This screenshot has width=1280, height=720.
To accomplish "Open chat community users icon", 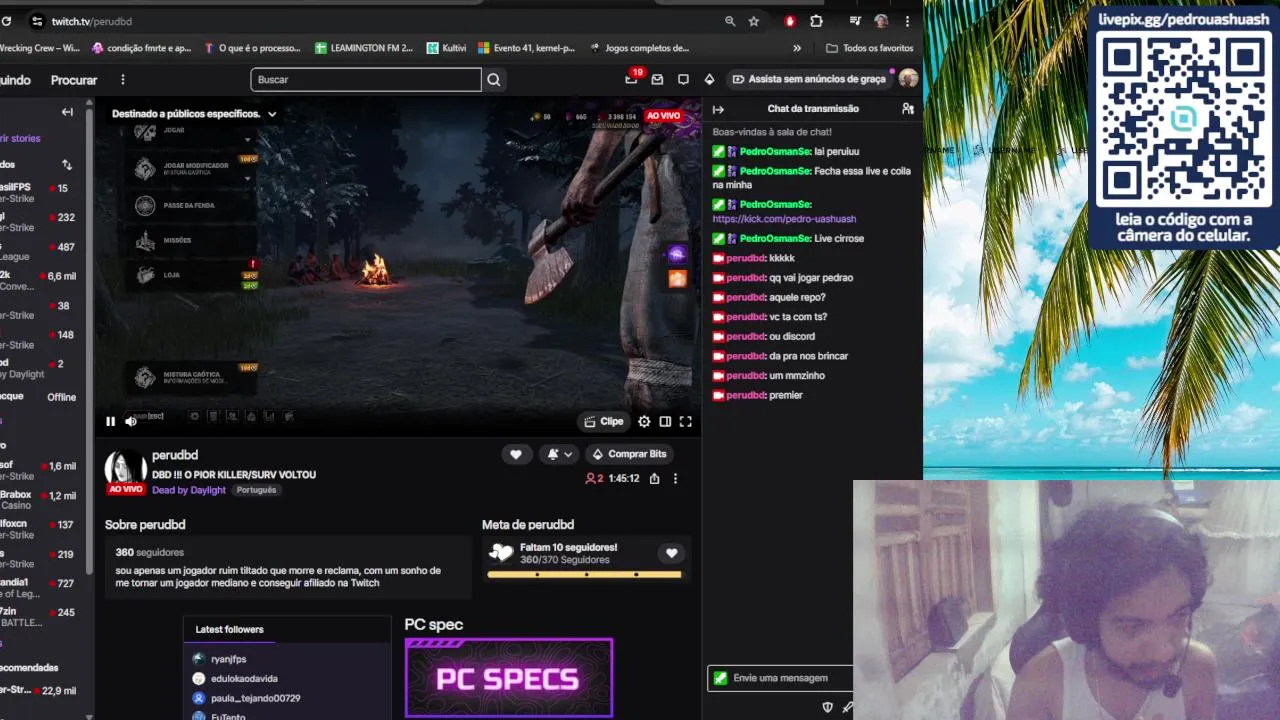I will pyautogui.click(x=908, y=109).
